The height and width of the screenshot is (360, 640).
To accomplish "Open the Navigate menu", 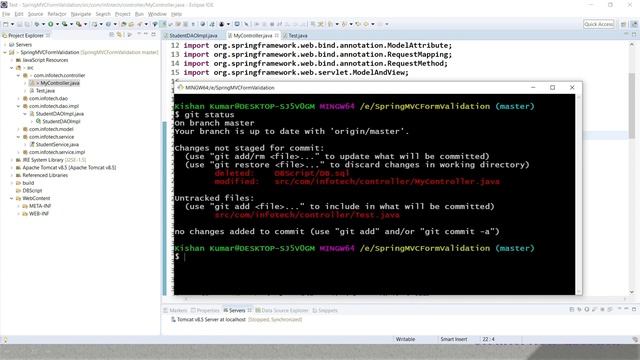I will click(x=81, y=14).
